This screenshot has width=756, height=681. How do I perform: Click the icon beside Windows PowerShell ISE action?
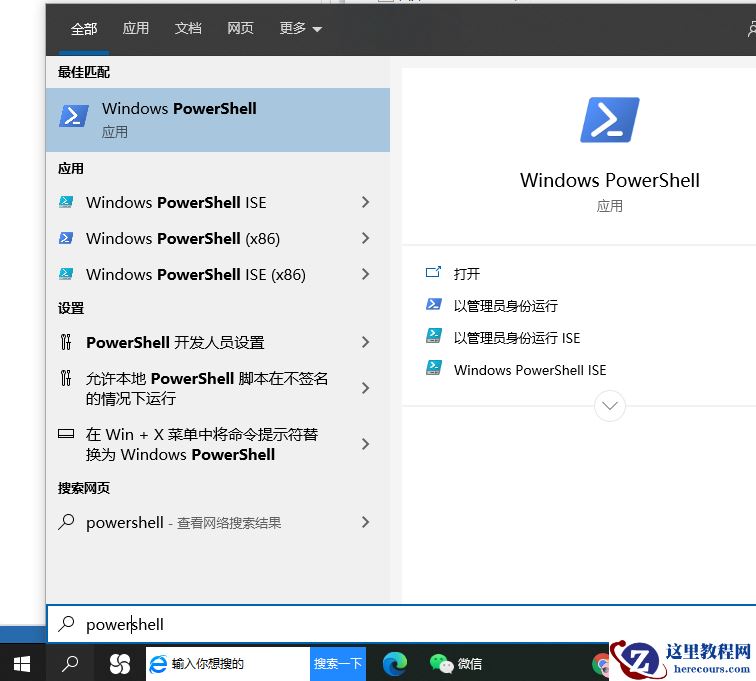[433, 368]
